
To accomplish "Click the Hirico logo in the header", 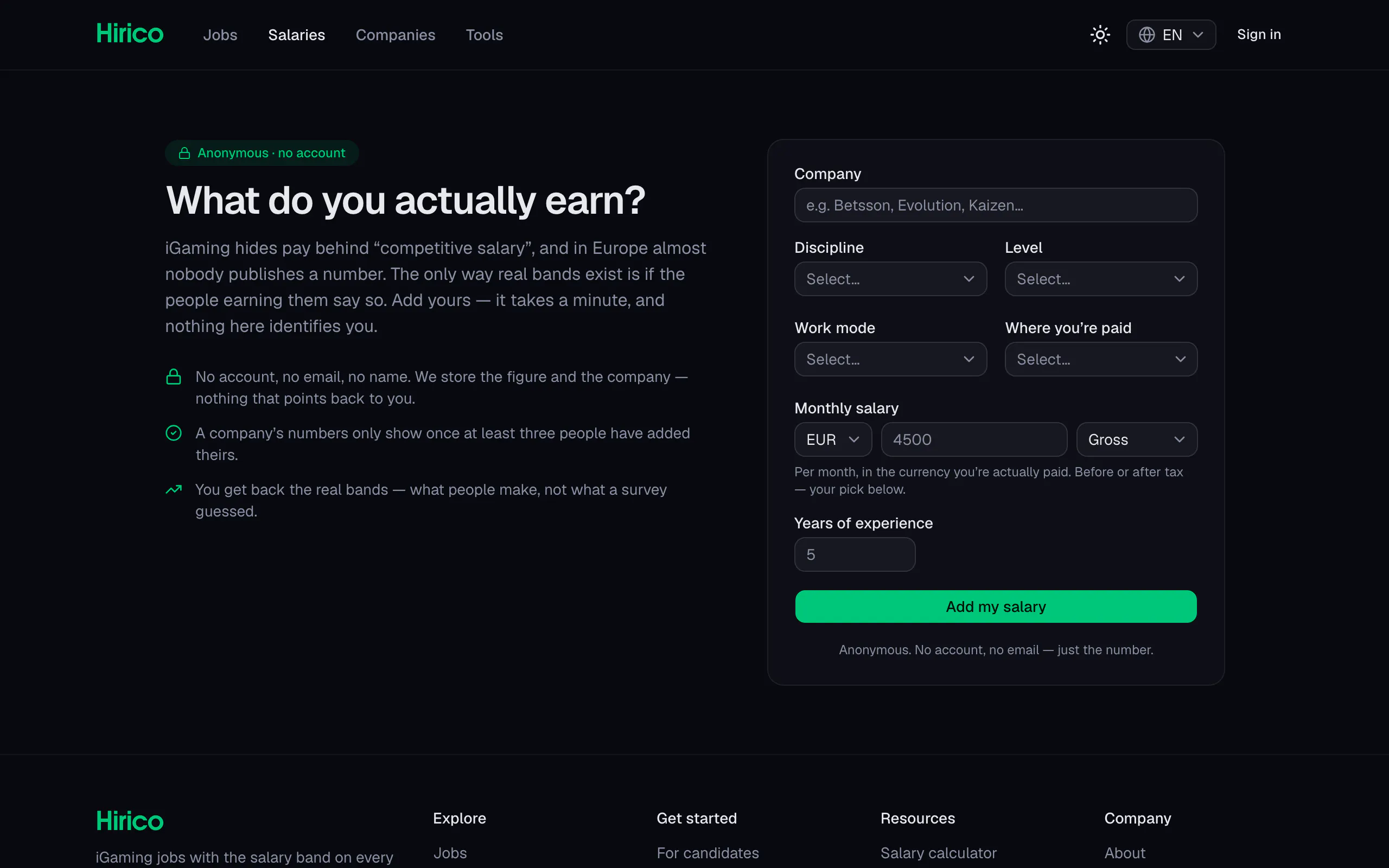I will [x=130, y=34].
